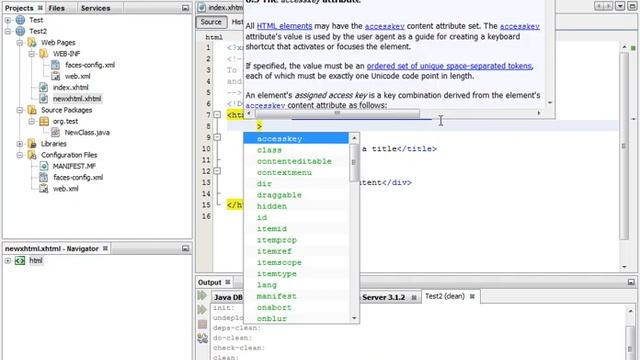The image size is (640, 360).
Task: Select the Java DB output tab
Action: [x=228, y=298]
